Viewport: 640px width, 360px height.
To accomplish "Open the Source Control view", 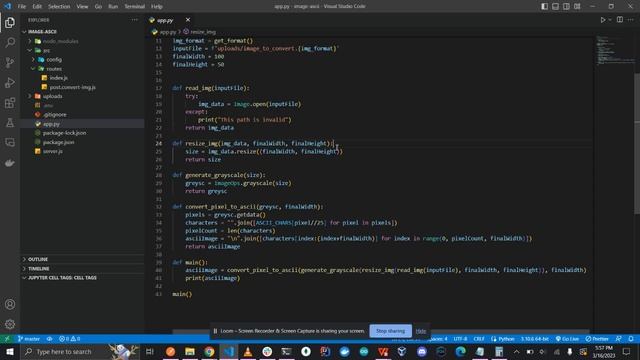I will [x=10, y=62].
